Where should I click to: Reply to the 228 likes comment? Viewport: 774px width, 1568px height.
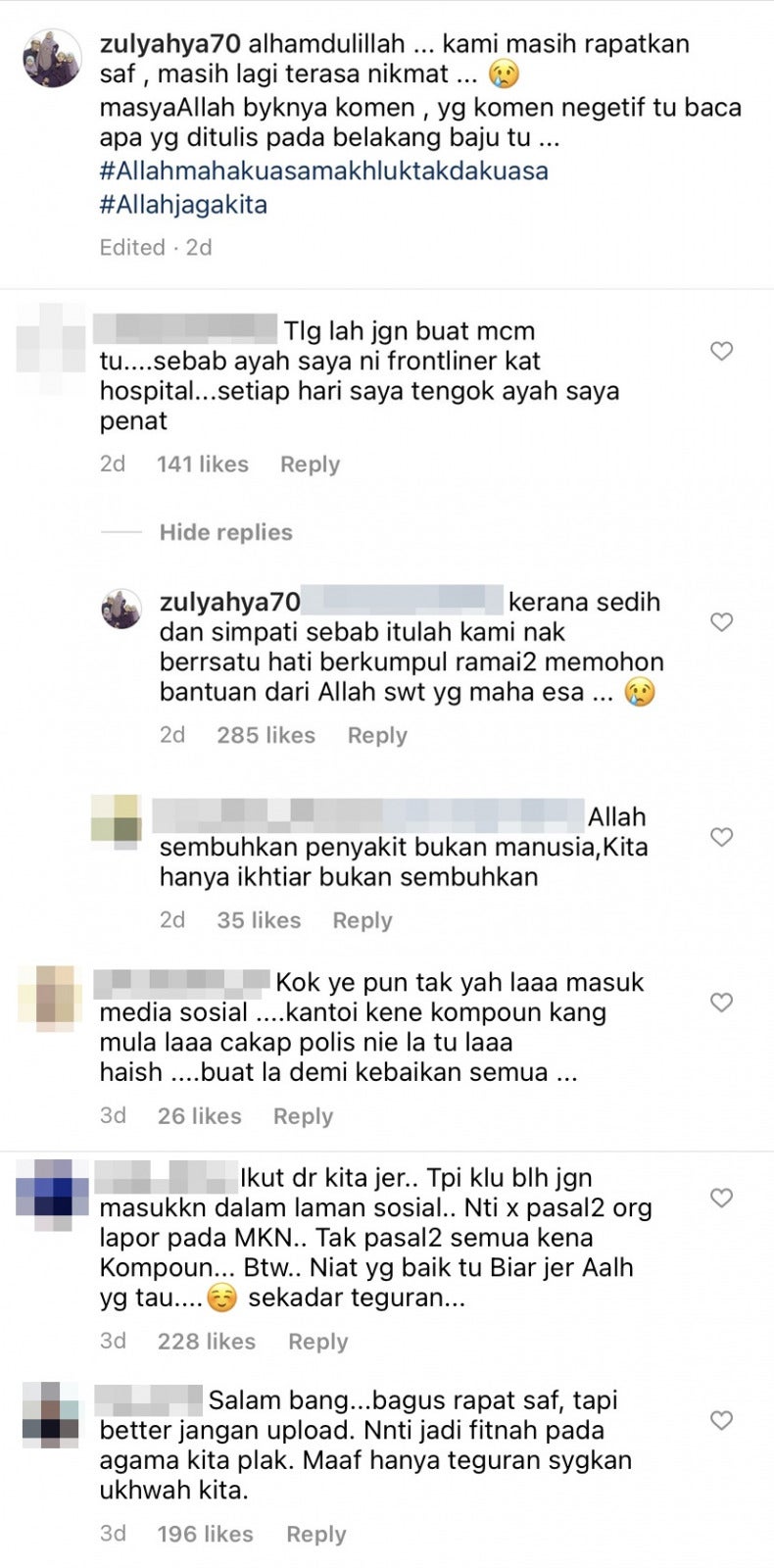(x=317, y=1342)
